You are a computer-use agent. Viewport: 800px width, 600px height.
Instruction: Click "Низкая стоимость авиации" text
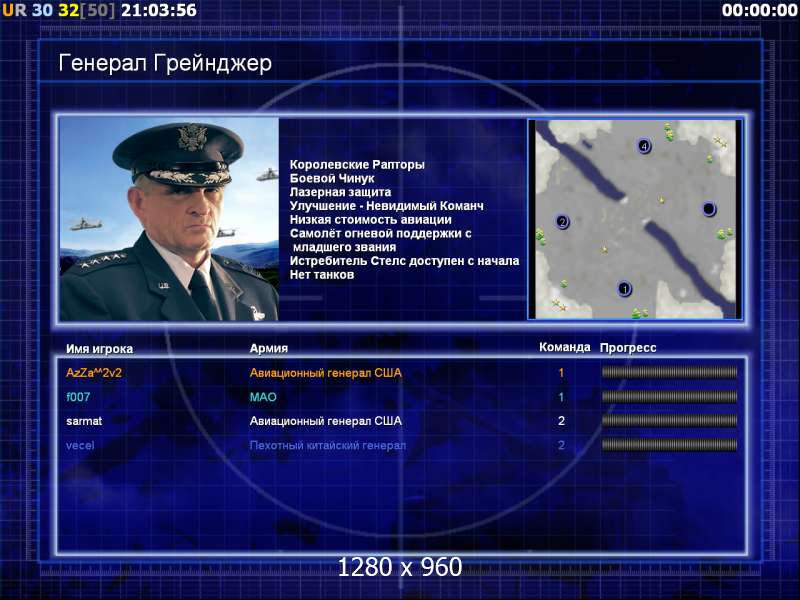click(x=371, y=219)
